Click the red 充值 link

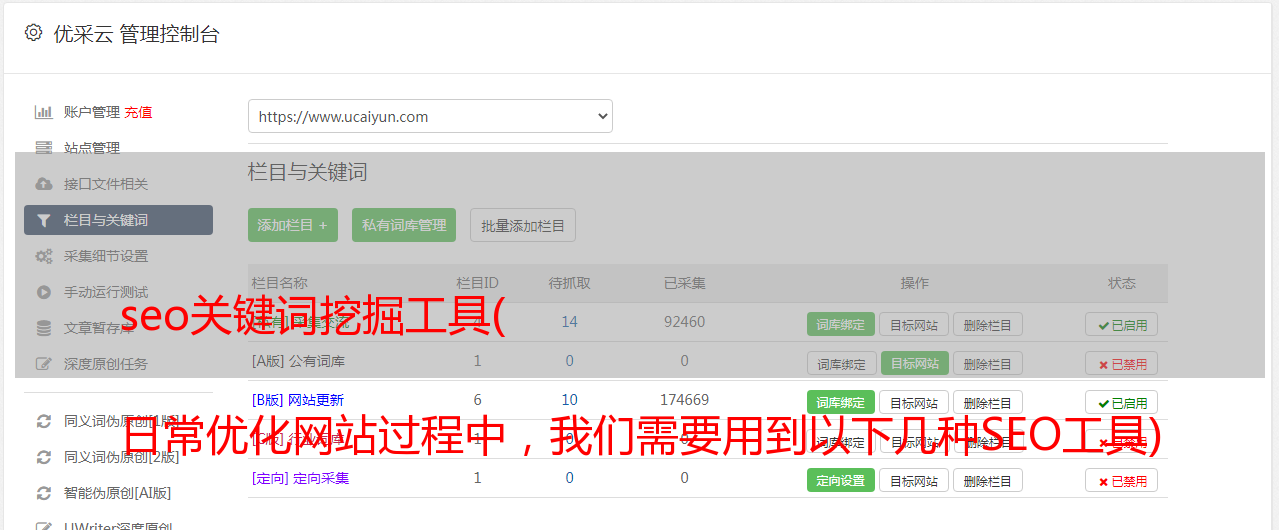139,112
